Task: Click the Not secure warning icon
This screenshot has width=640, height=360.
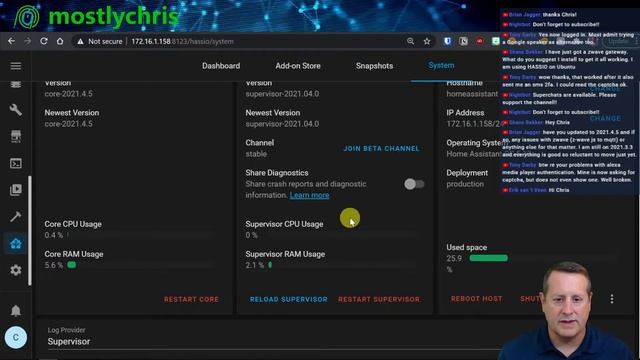Action: point(80,42)
